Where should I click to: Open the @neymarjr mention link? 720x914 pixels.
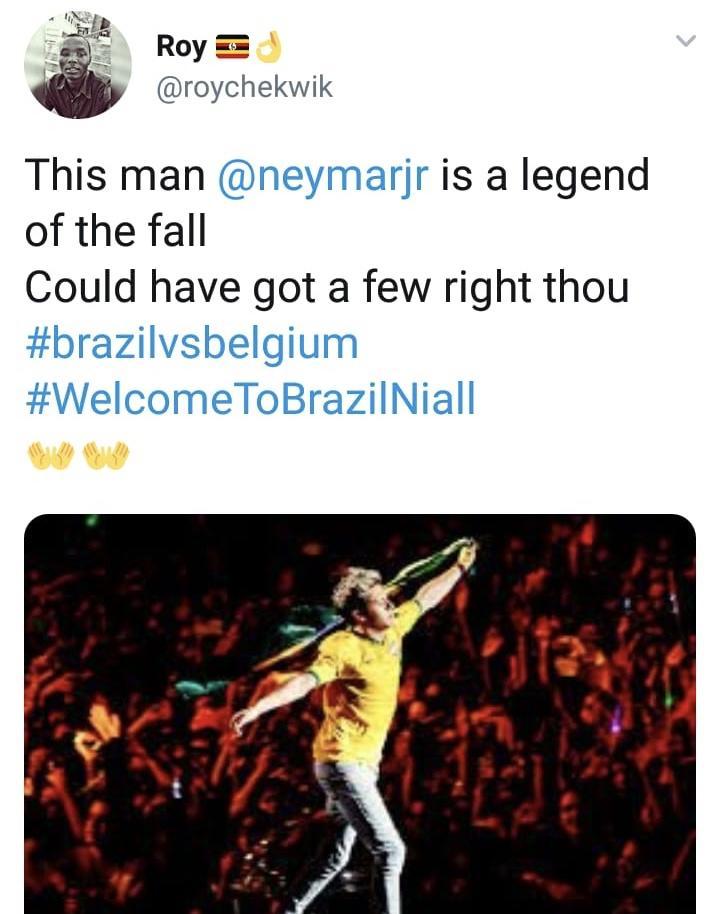[322, 175]
